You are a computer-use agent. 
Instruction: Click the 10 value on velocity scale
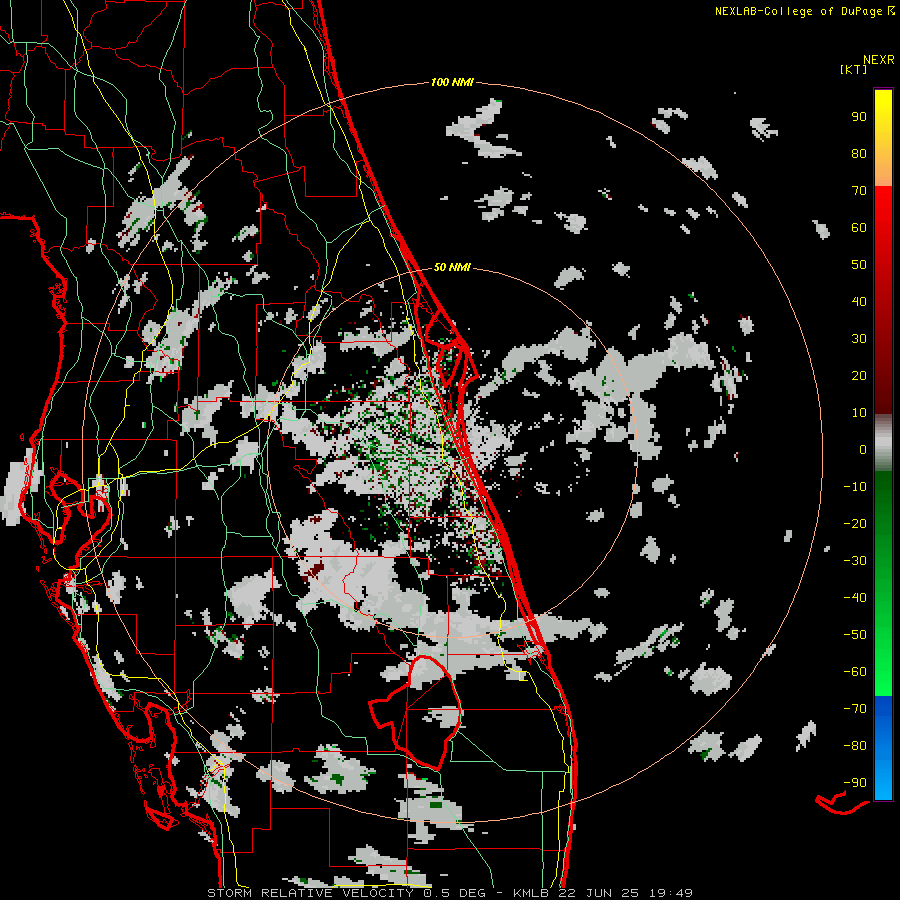click(859, 413)
